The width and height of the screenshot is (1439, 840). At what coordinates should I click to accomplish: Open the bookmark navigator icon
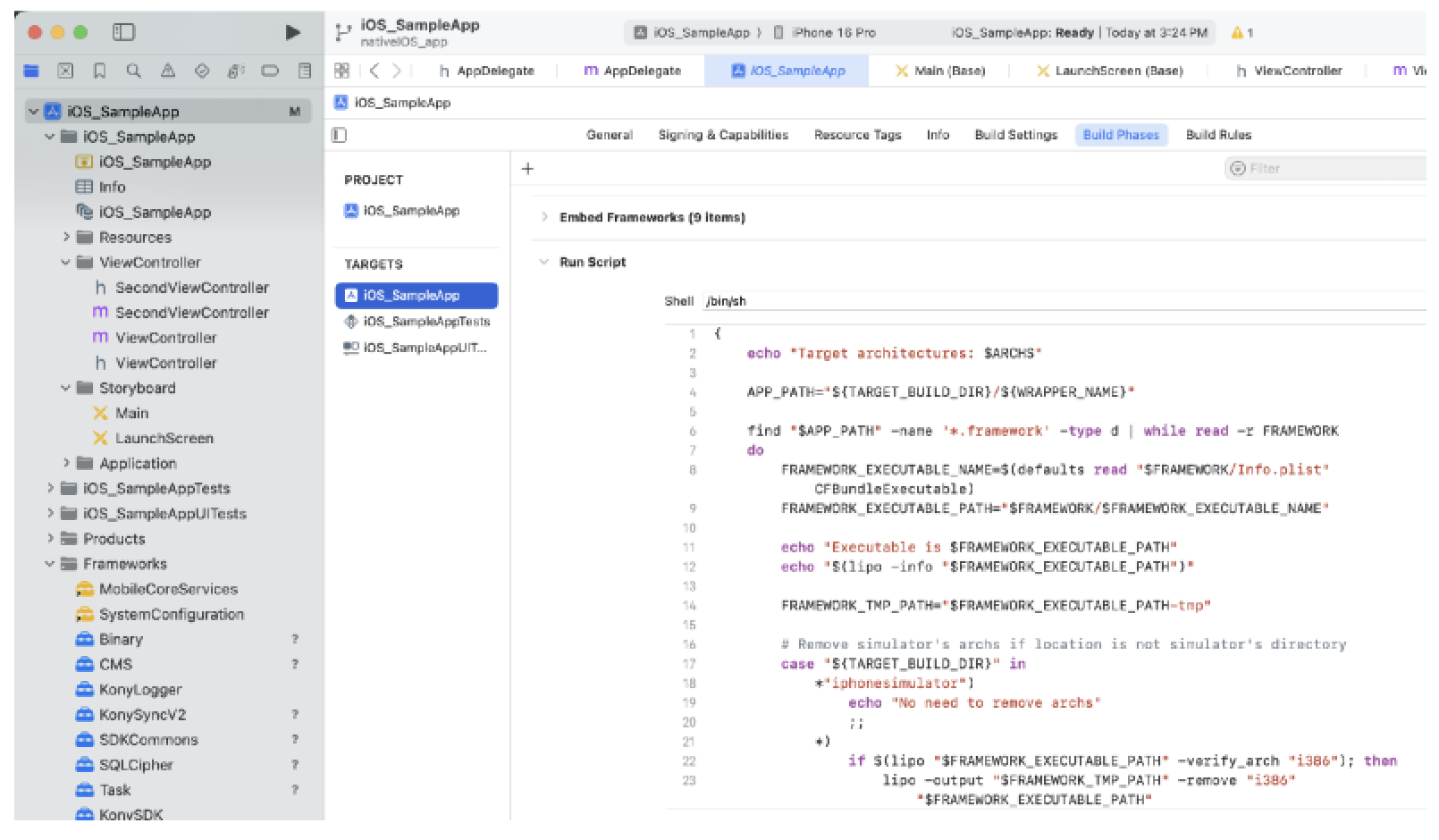point(99,71)
